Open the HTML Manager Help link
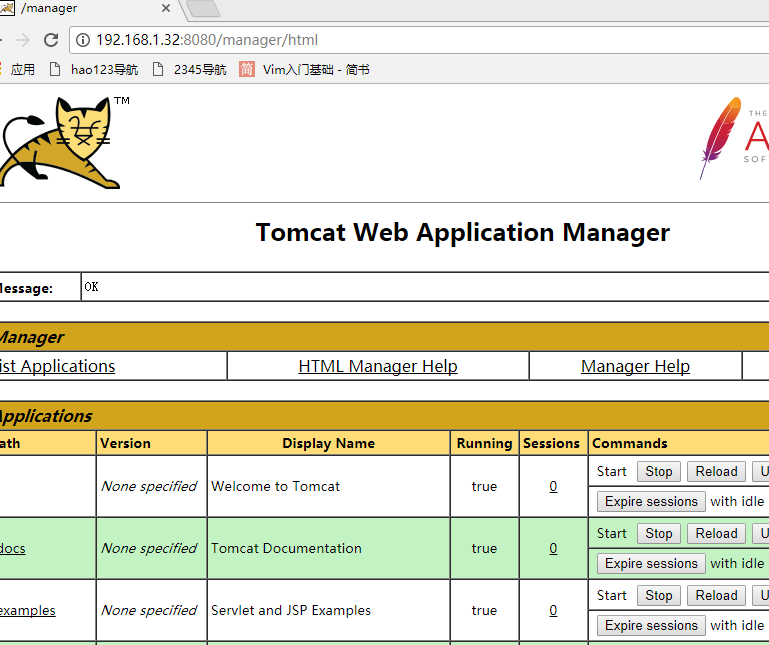Viewport: 769px width, 645px height. click(378, 366)
